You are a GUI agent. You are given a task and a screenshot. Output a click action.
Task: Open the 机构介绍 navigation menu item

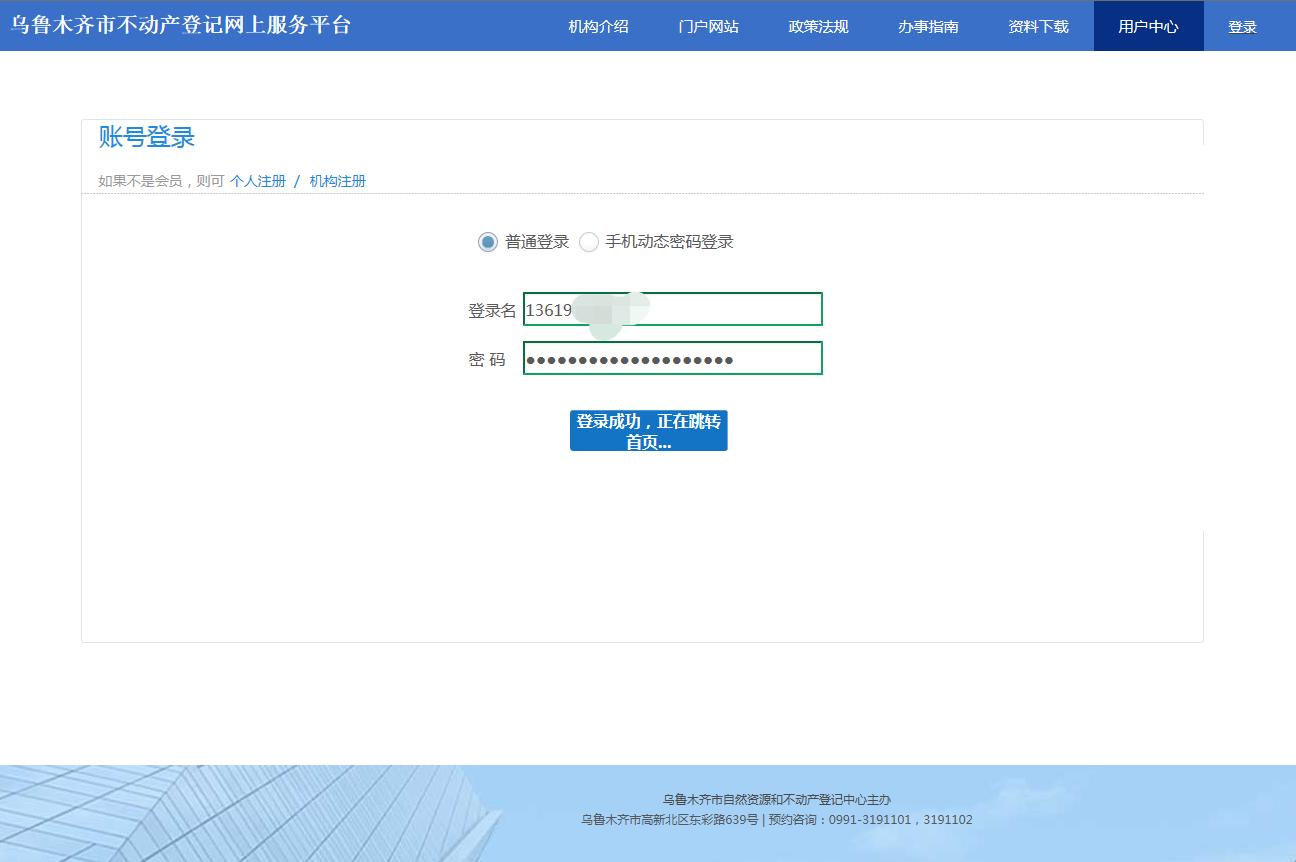(x=597, y=27)
